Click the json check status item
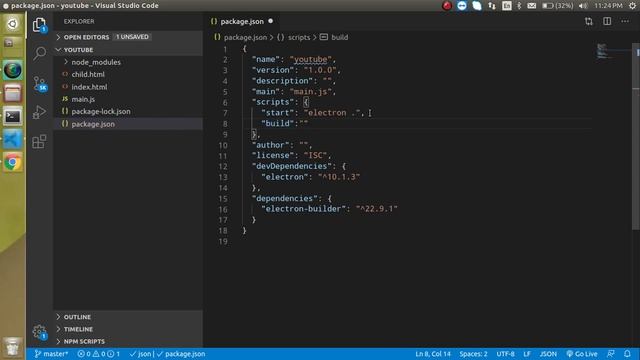 (x=140, y=354)
